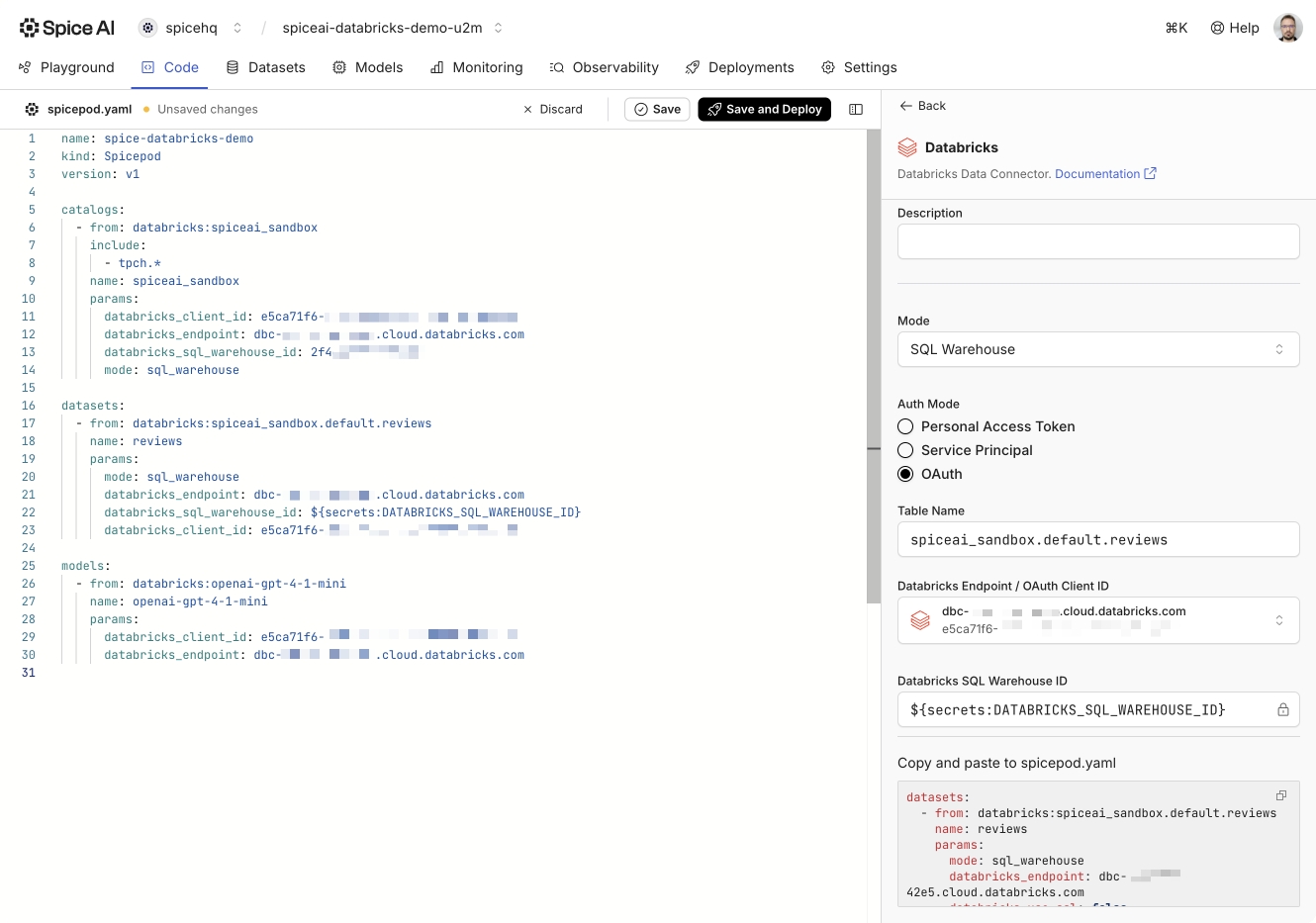This screenshot has width=1316, height=923.
Task: Select Personal Access Token auth mode
Action: pyautogui.click(x=905, y=426)
